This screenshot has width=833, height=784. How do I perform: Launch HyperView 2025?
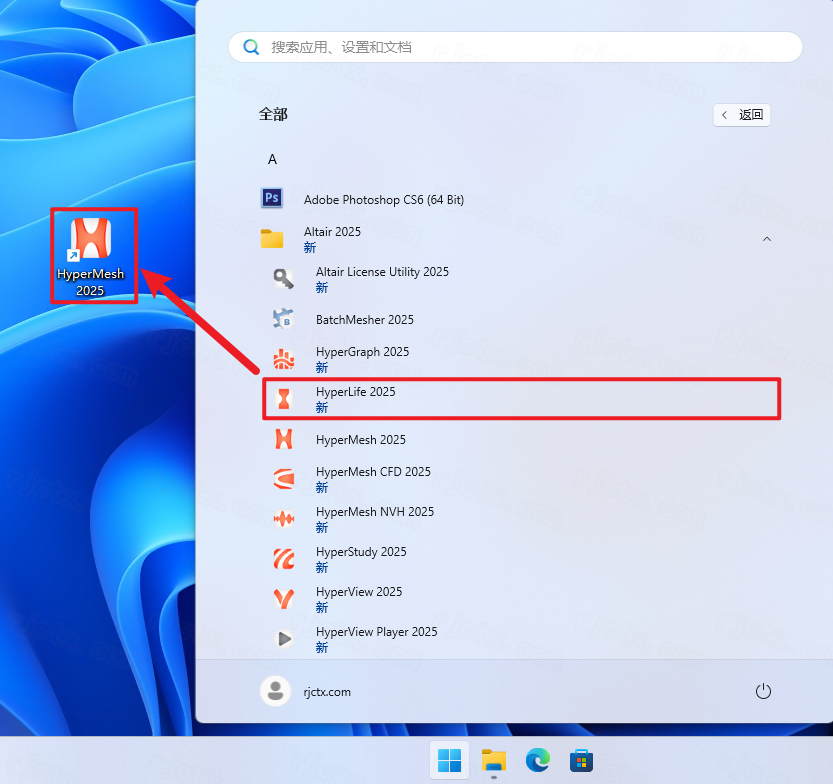(359, 599)
